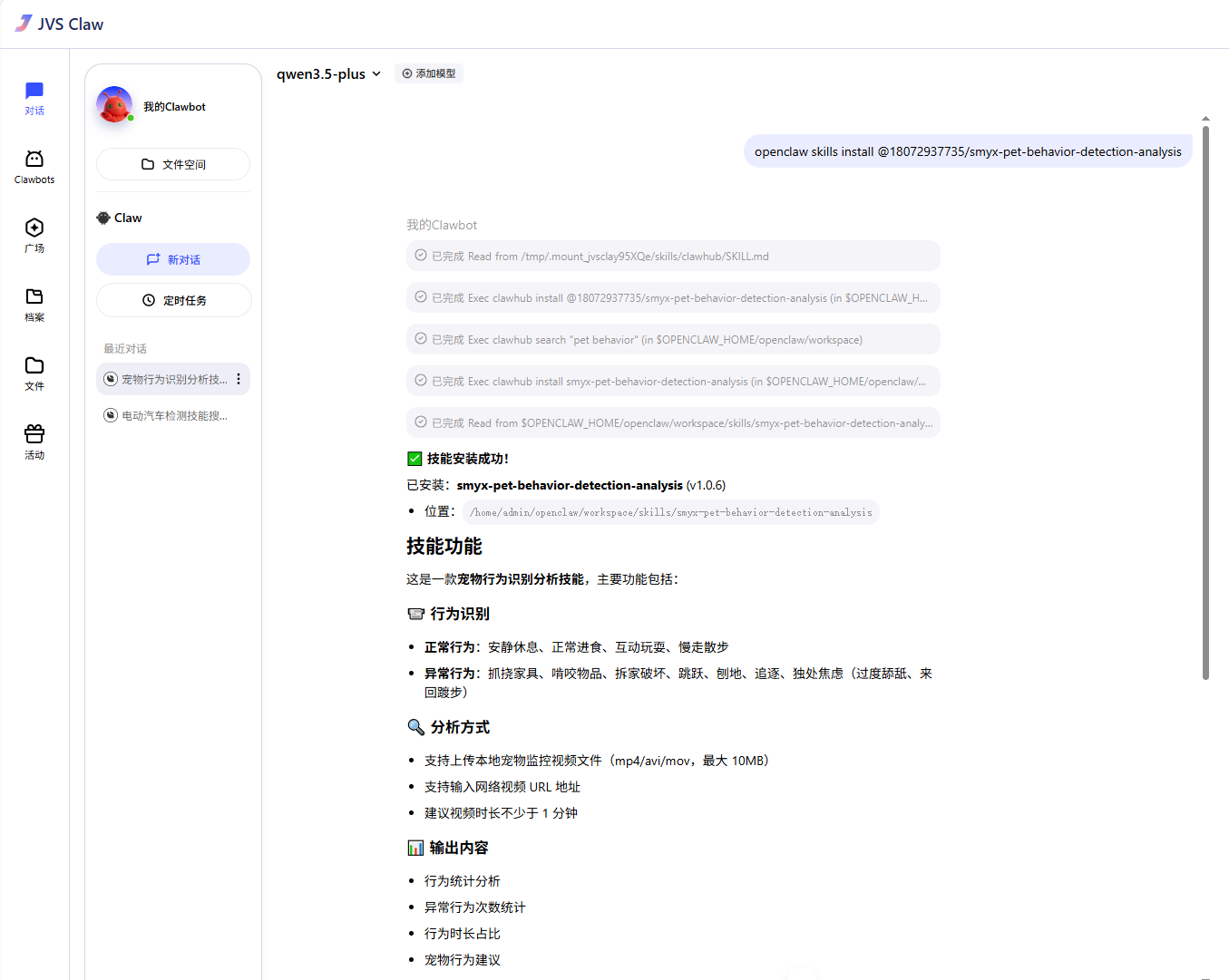Open the 电动汽车检测技能搜 conversation
Image resolution: width=1229 pixels, height=980 pixels.
[x=174, y=415]
